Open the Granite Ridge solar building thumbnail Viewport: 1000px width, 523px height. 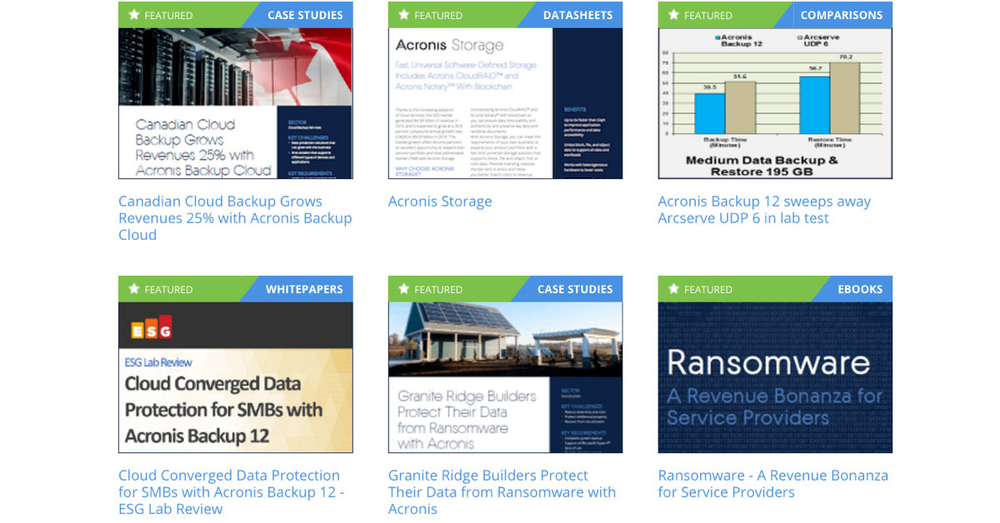pyautogui.click(x=505, y=378)
